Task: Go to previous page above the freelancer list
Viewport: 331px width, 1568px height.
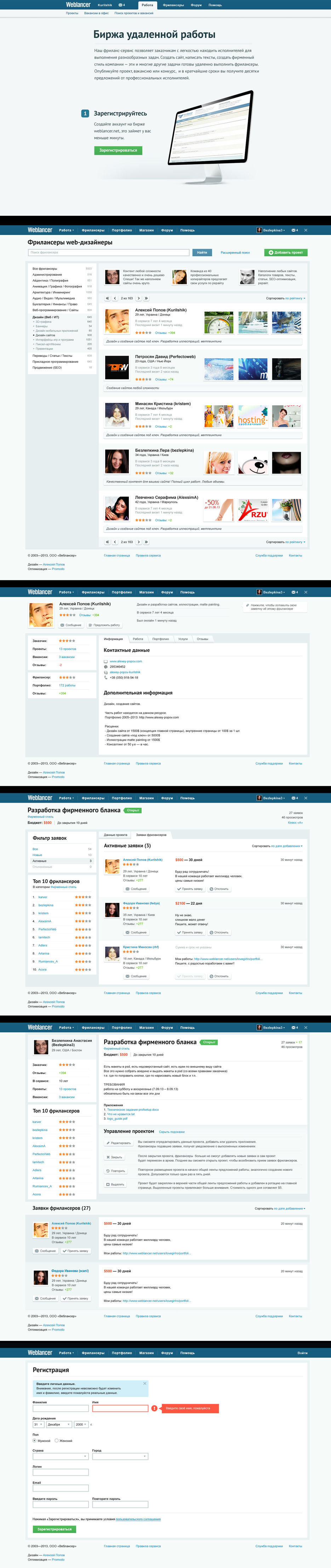Action: pyautogui.click(x=115, y=298)
